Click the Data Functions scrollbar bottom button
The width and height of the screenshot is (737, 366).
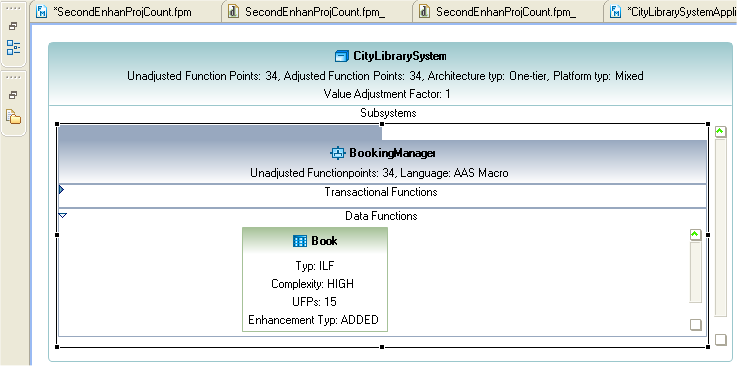point(695,325)
